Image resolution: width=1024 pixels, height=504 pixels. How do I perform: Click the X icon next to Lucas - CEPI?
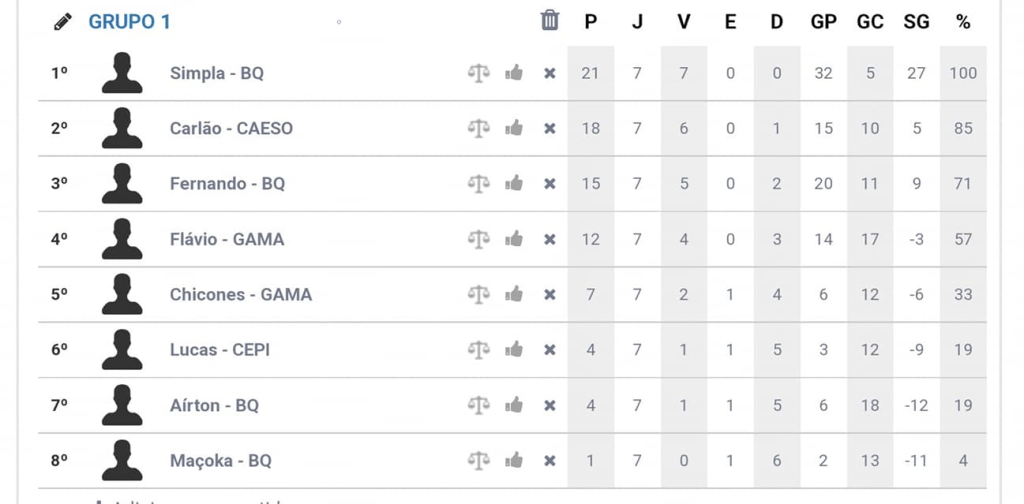[549, 350]
